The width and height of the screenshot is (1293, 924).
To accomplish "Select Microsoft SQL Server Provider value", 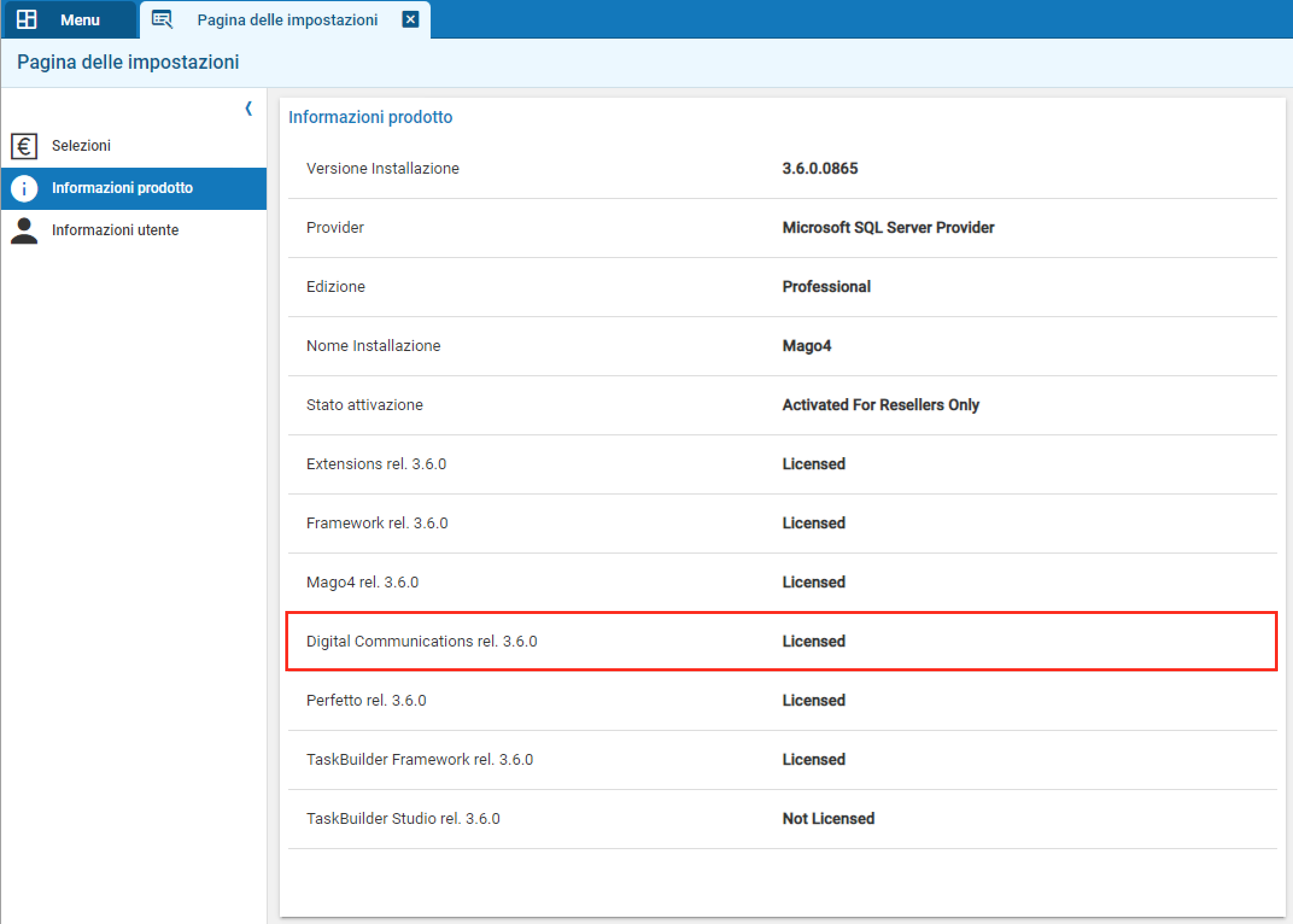I will [x=888, y=227].
